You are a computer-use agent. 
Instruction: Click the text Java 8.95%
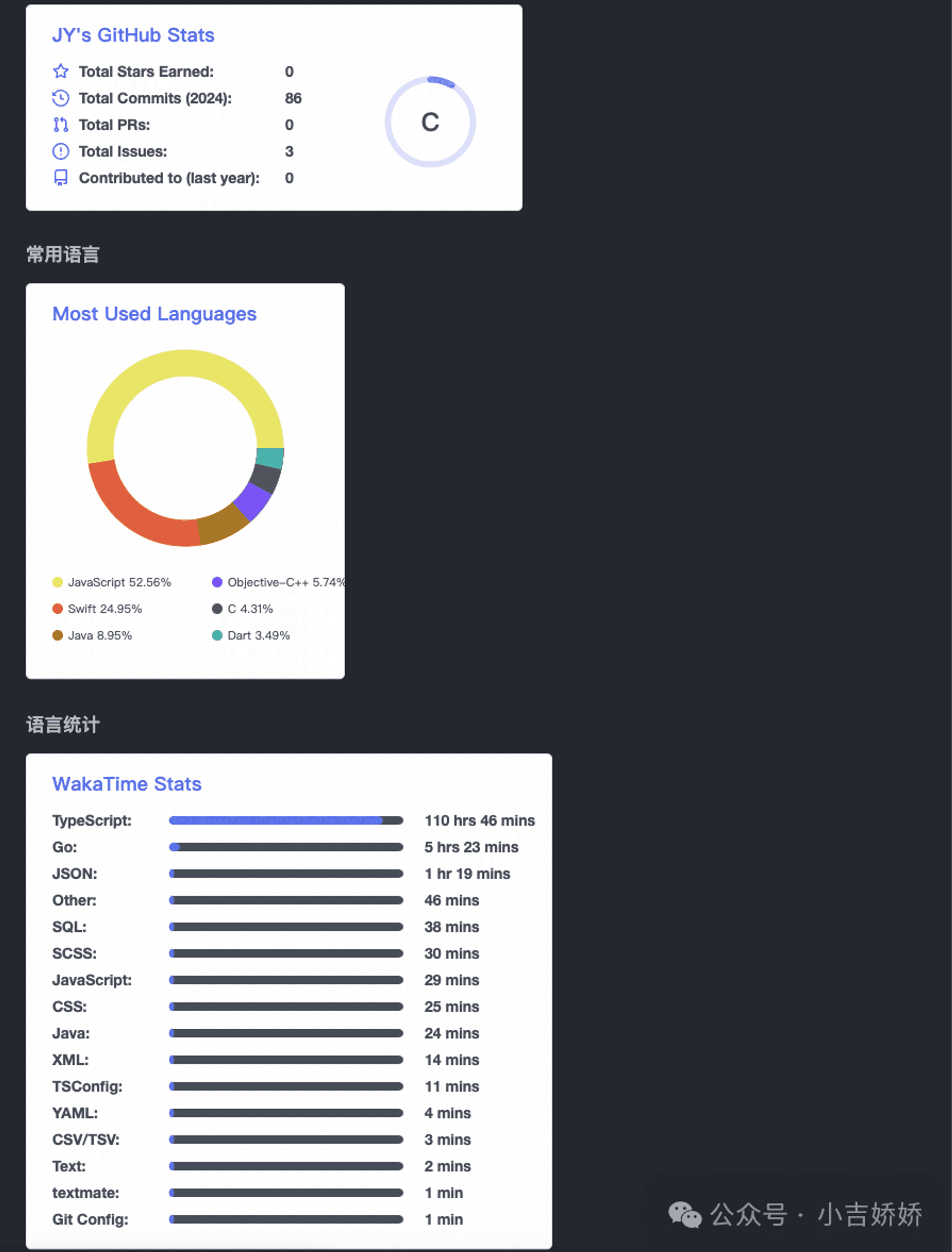[100, 636]
